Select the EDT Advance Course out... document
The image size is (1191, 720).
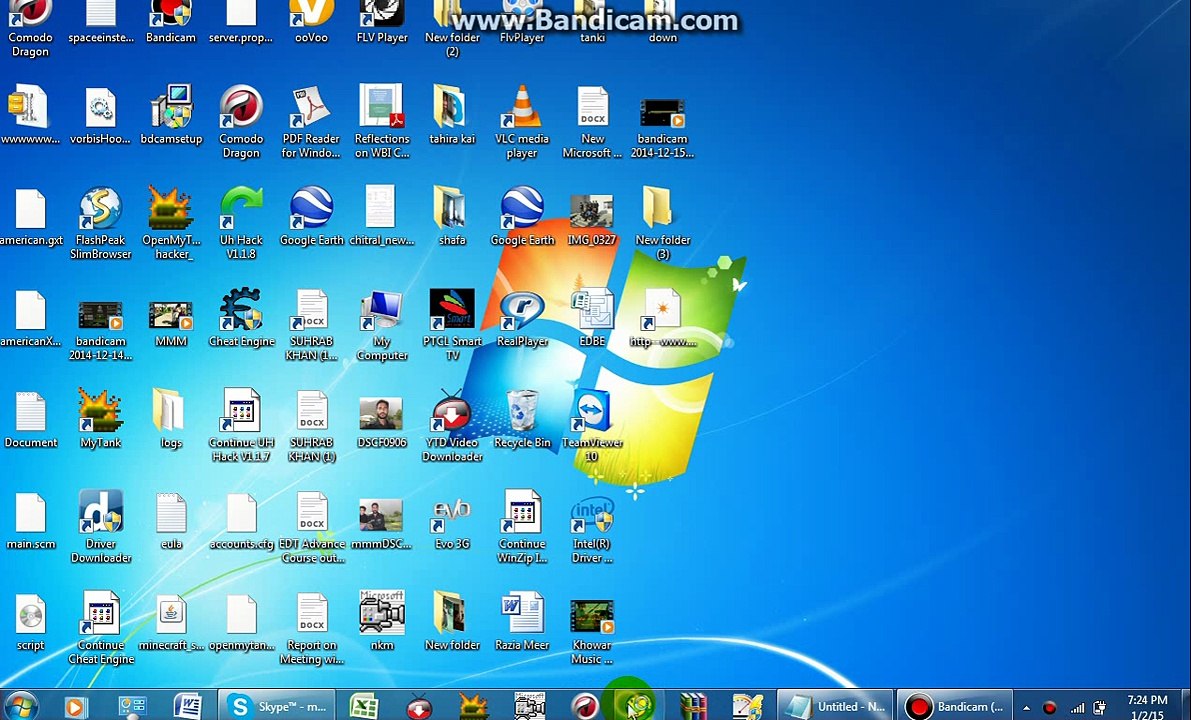[311, 527]
